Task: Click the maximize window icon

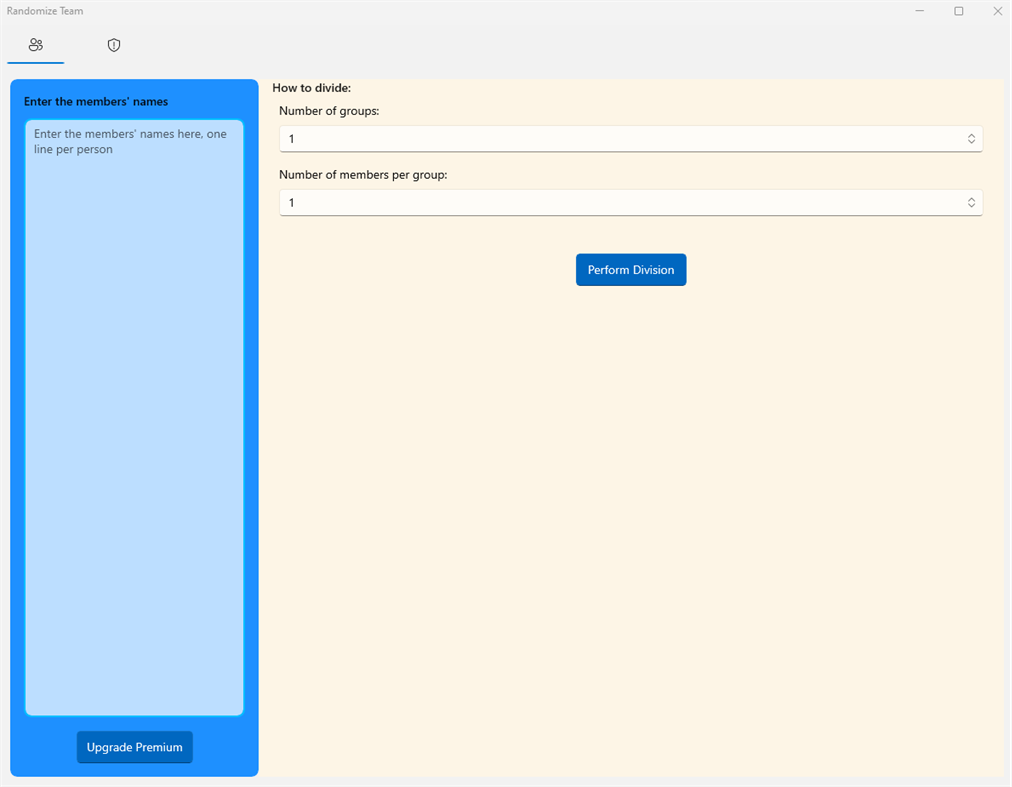Action: 958,11
